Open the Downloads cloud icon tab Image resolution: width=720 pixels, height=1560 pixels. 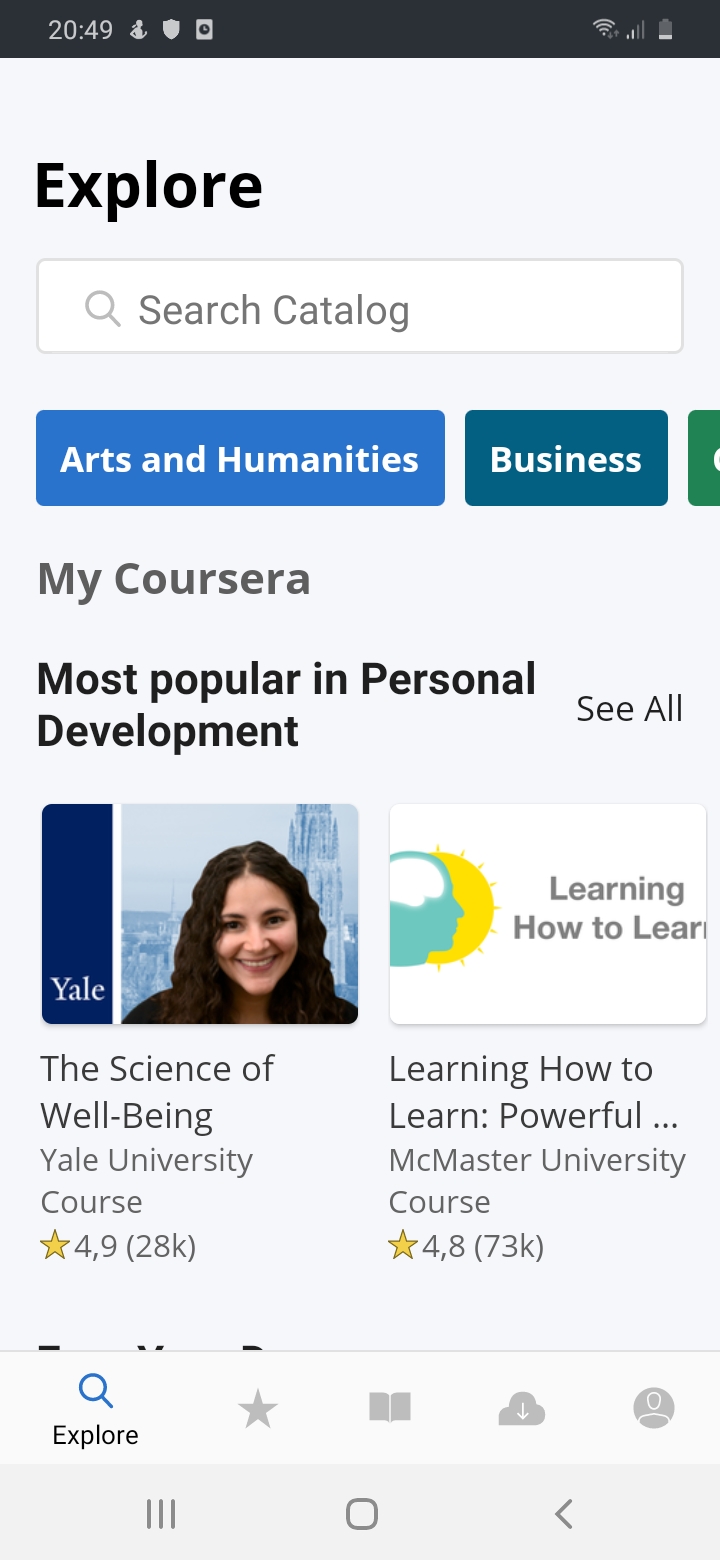521,1409
